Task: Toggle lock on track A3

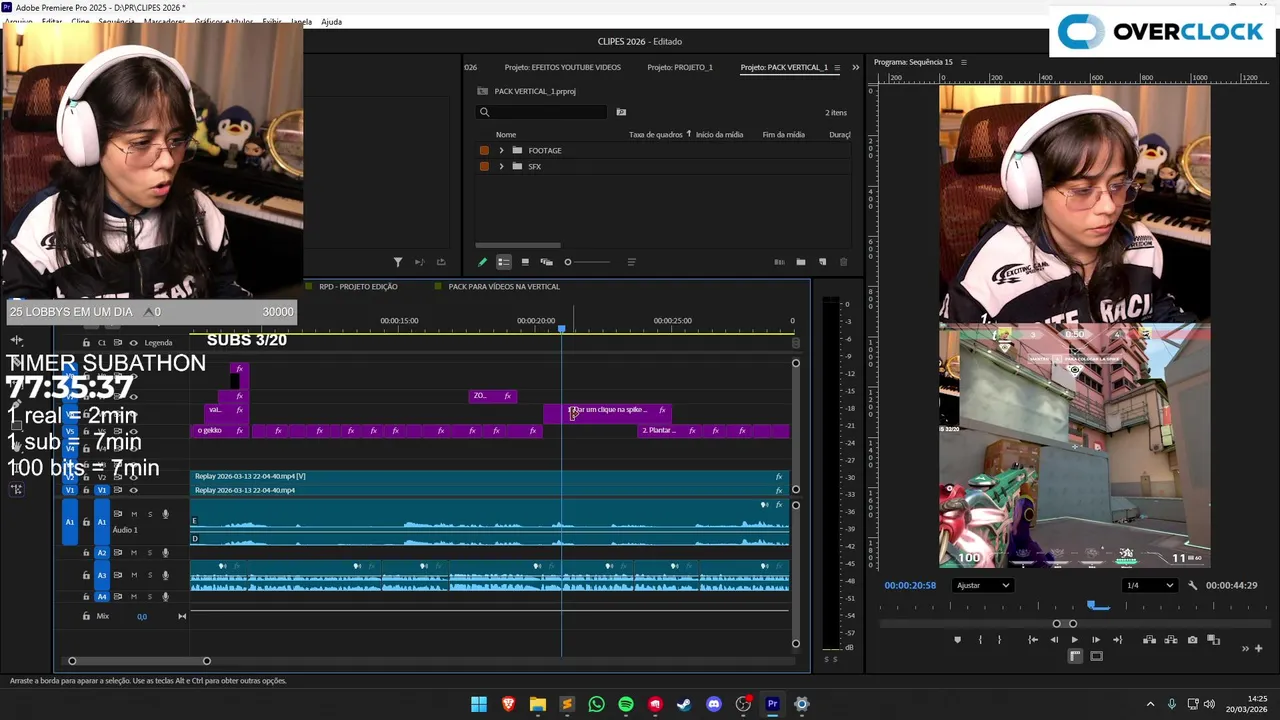Action: (86, 575)
